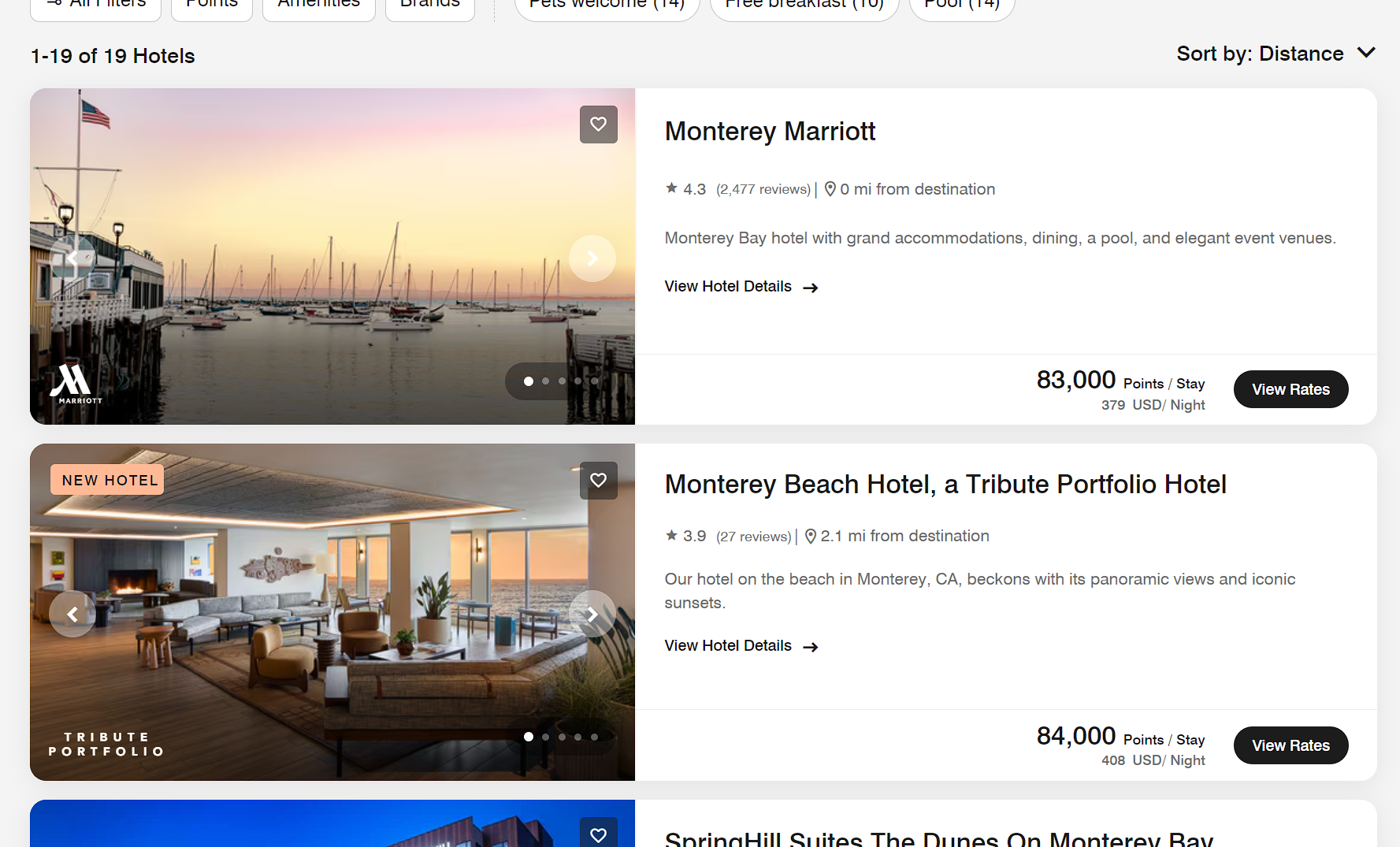
Task: Expand the Amenities filter dropdown
Action: coord(318,4)
